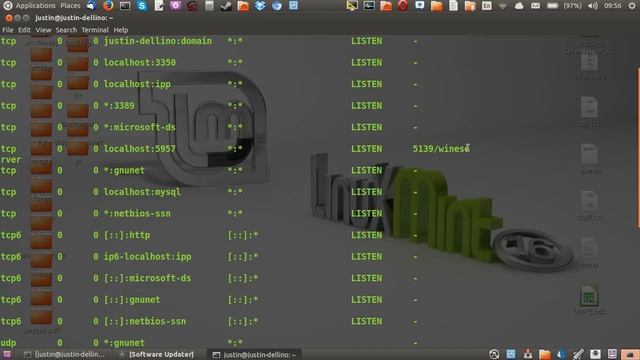Screen dimensions: 640x360
Task: Click the clock showing 09:56
Action: pyautogui.click(x=613, y=6)
